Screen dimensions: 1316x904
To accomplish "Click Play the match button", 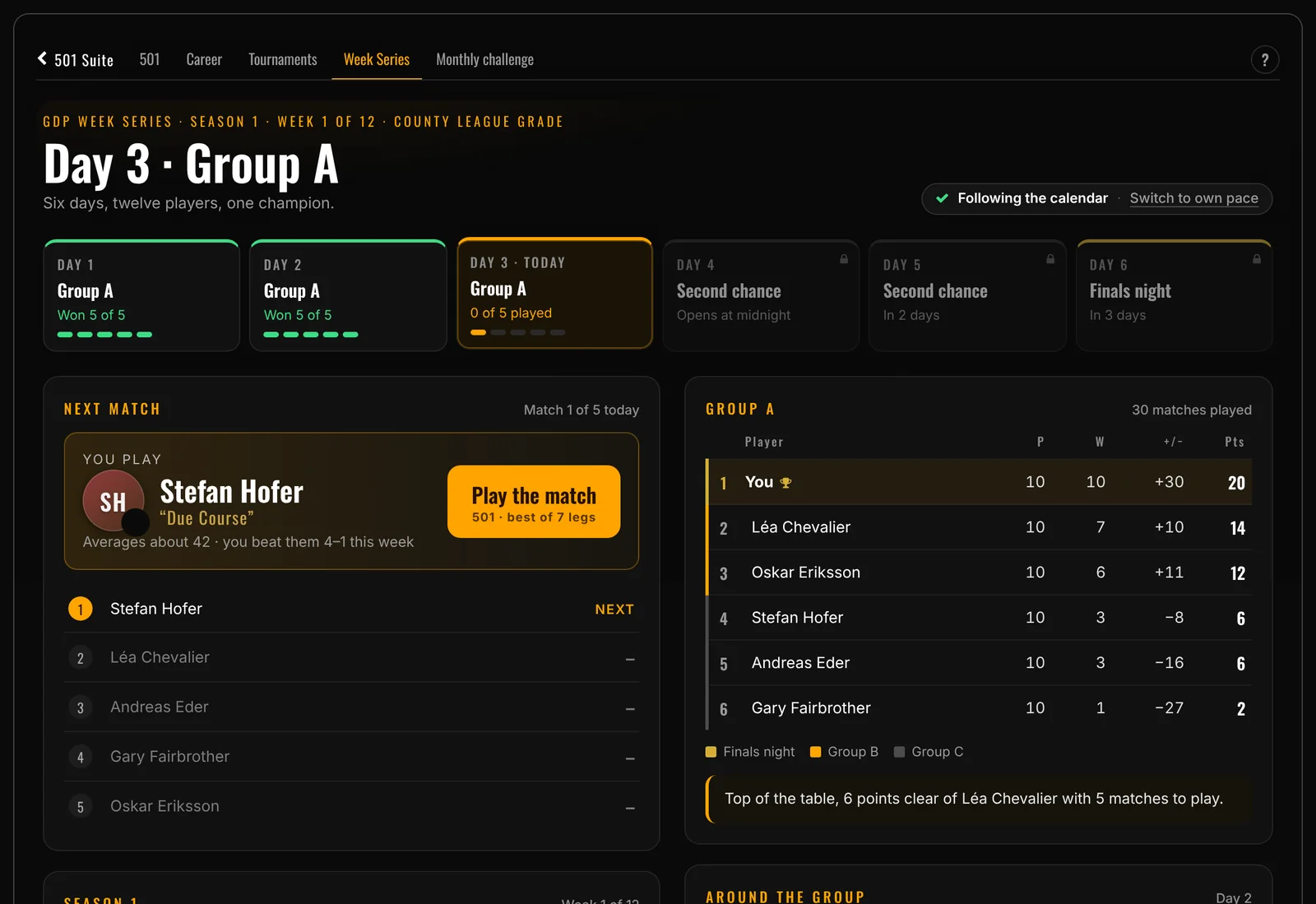I will (534, 502).
